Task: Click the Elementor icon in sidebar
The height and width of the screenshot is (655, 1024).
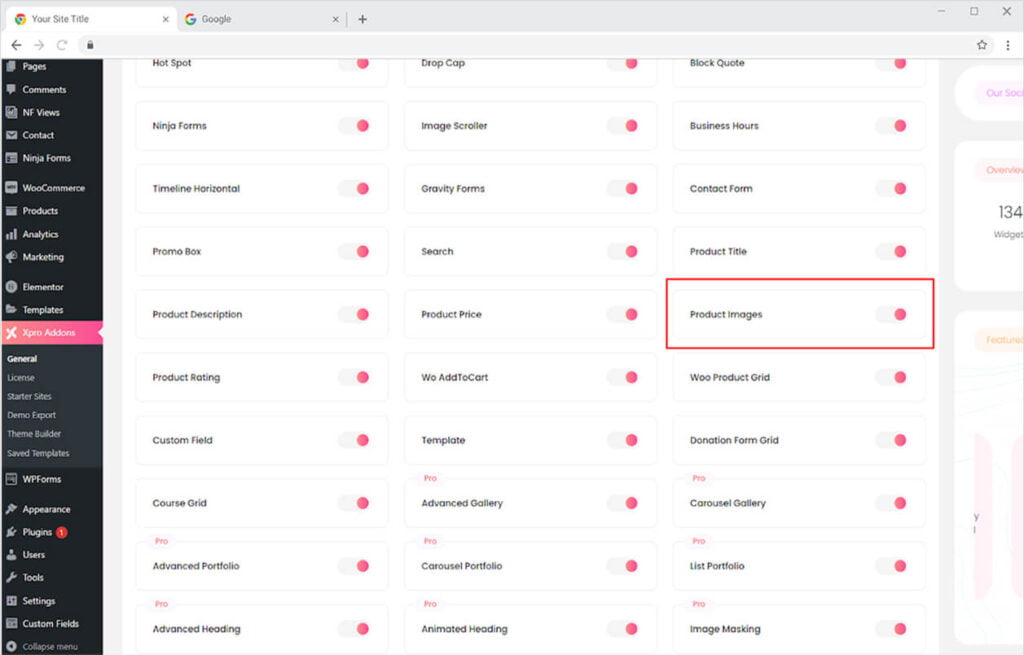Action: [12, 287]
